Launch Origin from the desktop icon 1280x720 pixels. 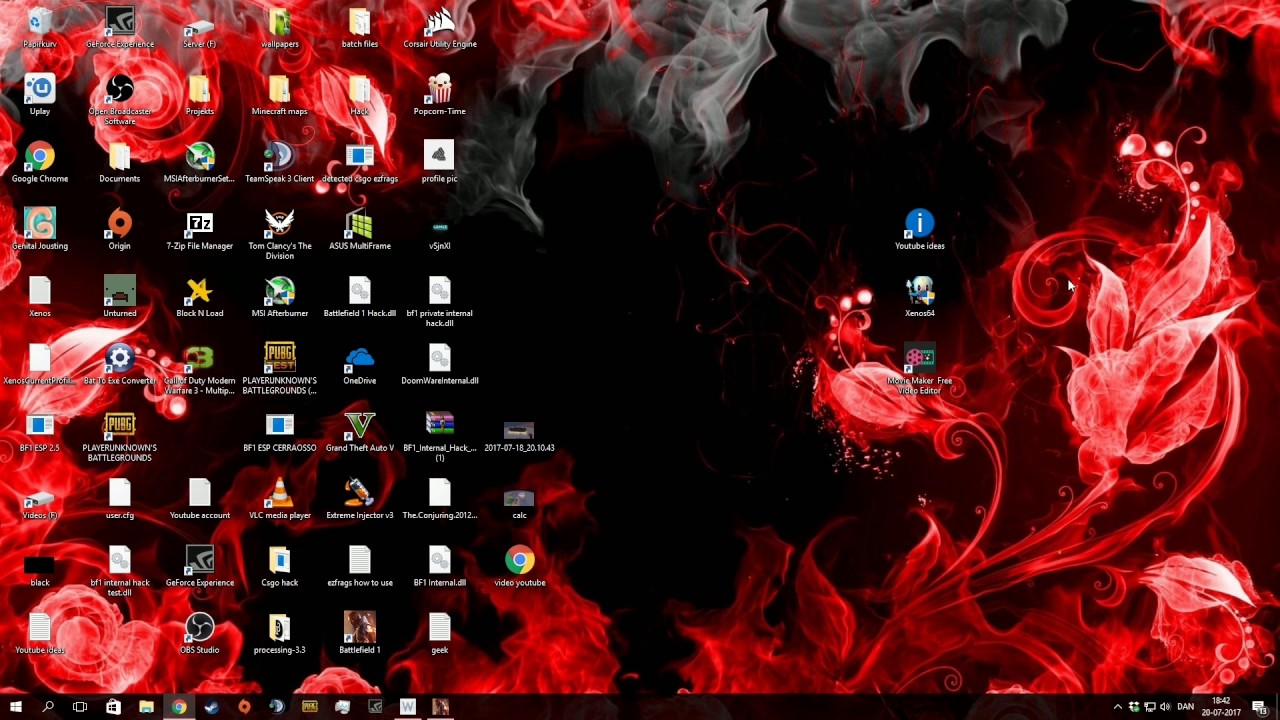pyautogui.click(x=119, y=229)
